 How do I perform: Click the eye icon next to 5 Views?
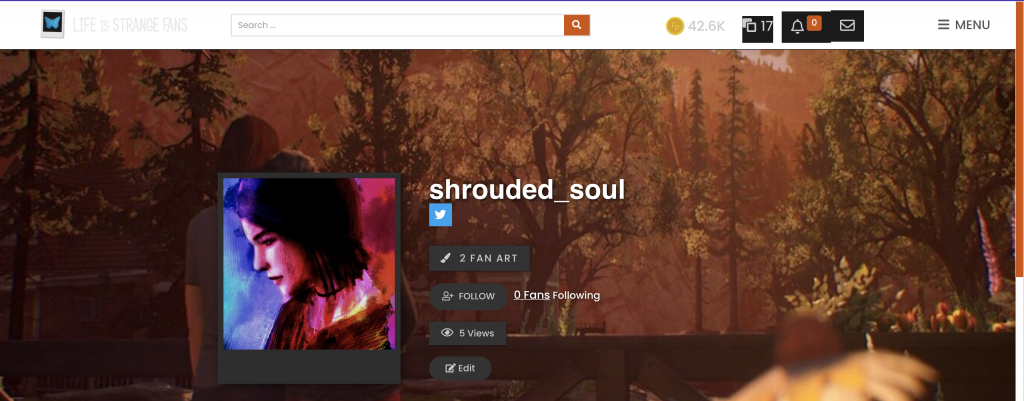click(x=447, y=332)
